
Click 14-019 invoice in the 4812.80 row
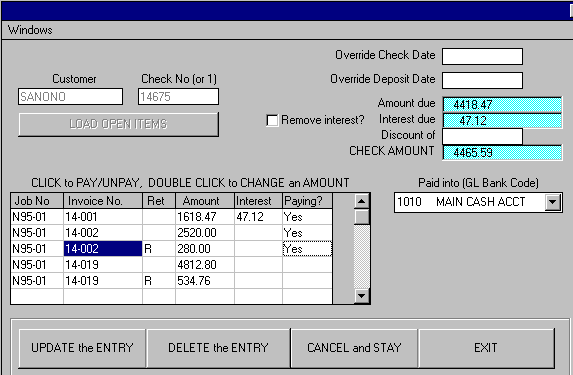pyautogui.click(x=103, y=265)
